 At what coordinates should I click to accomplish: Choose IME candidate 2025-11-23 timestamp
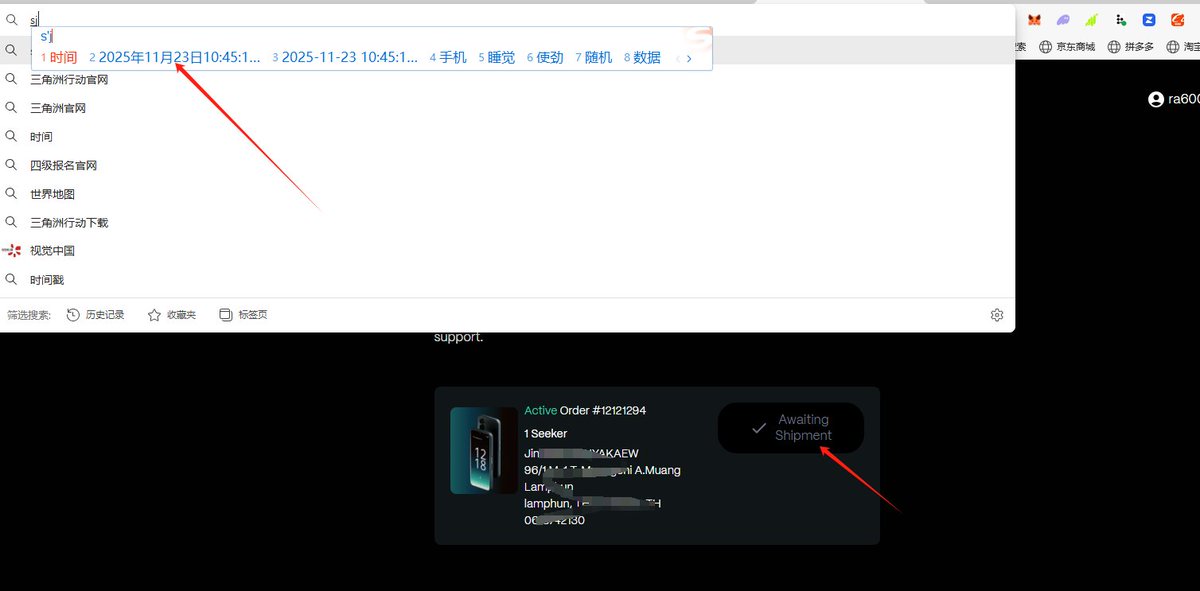pos(345,58)
